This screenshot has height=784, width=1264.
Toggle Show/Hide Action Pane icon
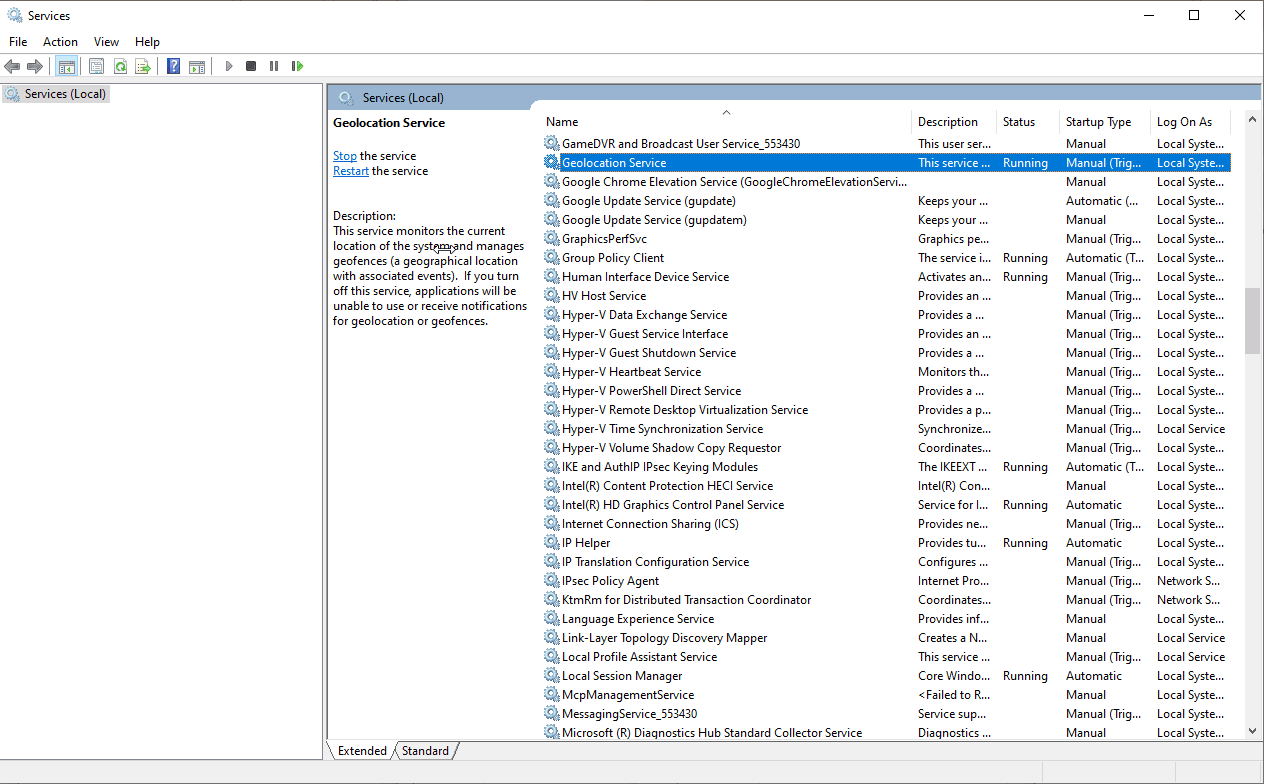[197, 67]
